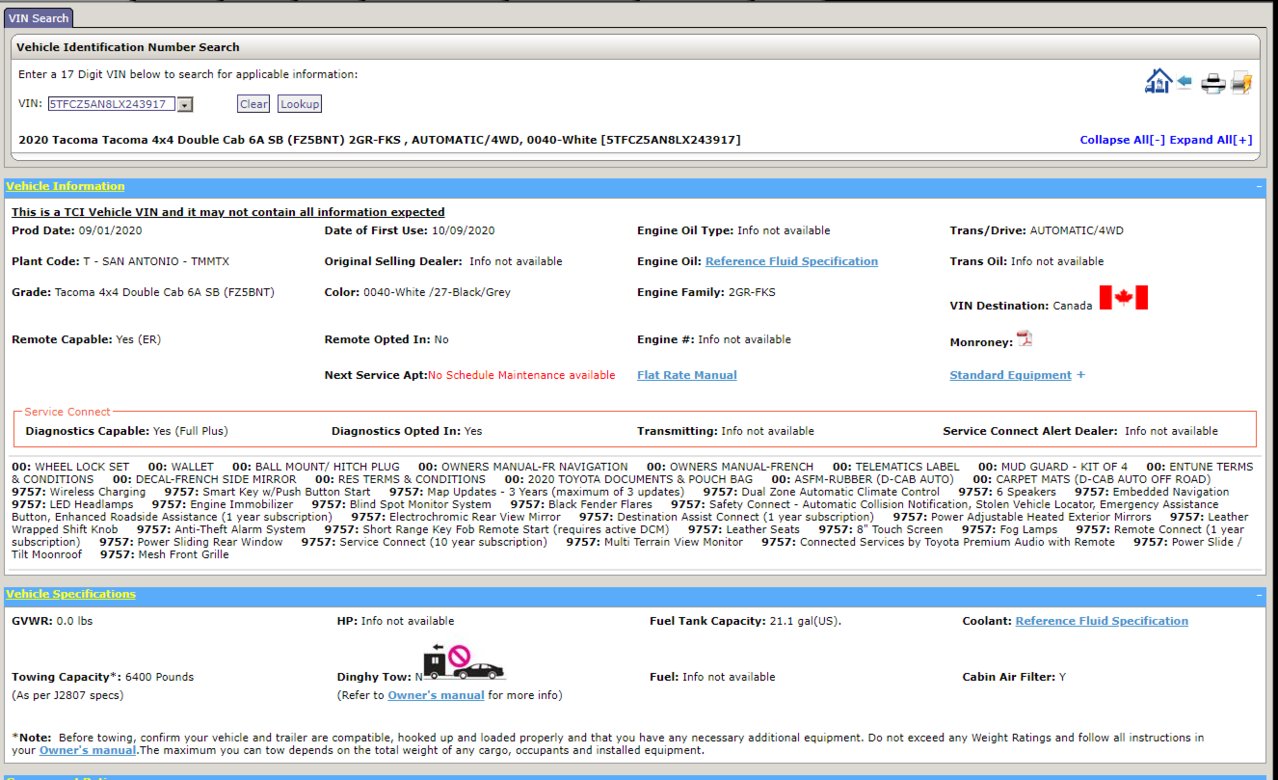Screen dimensions: 1278x780
Task: Select the TCI Vehicle VIN warning text
Action: pyautogui.click(x=228, y=212)
